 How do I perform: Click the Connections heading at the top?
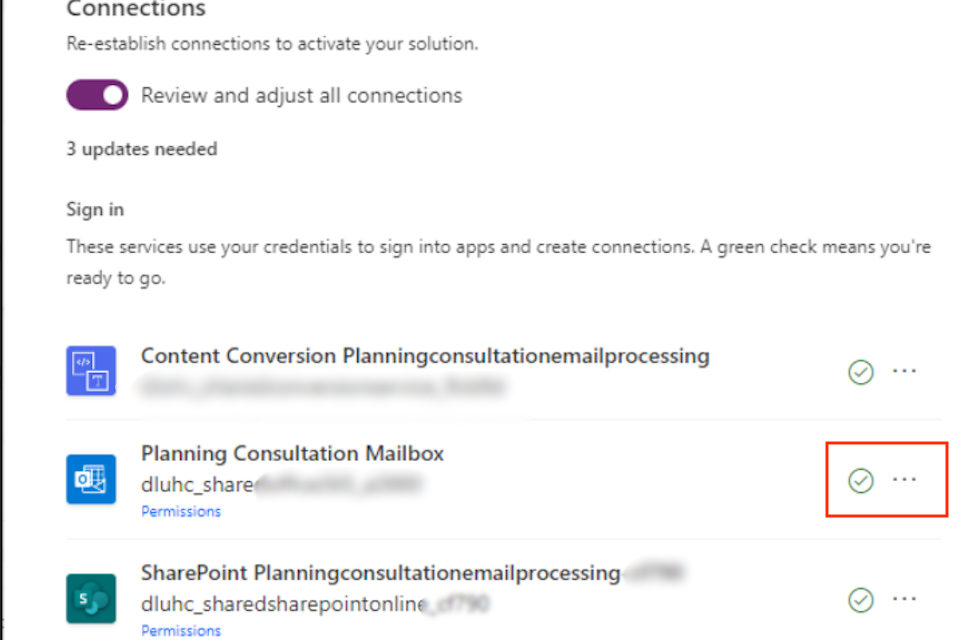[x=135, y=10]
